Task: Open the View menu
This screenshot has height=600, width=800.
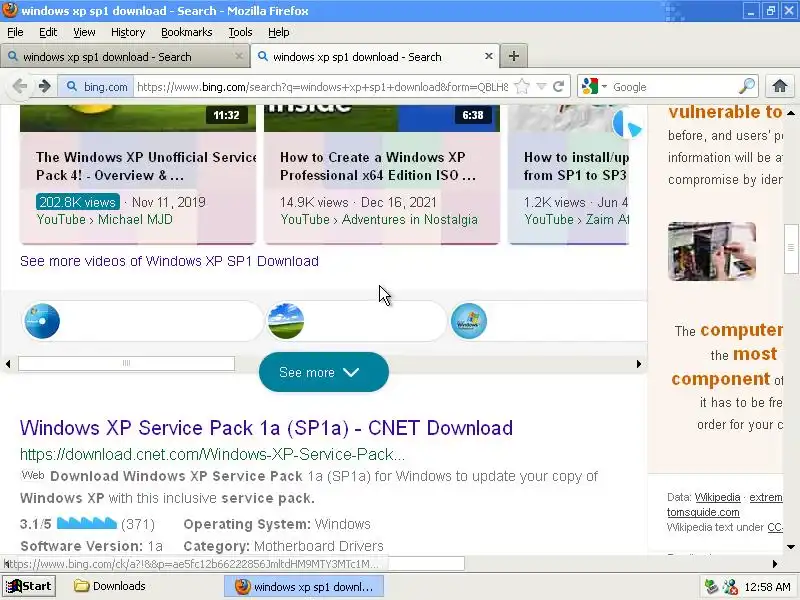Action: pyautogui.click(x=84, y=32)
